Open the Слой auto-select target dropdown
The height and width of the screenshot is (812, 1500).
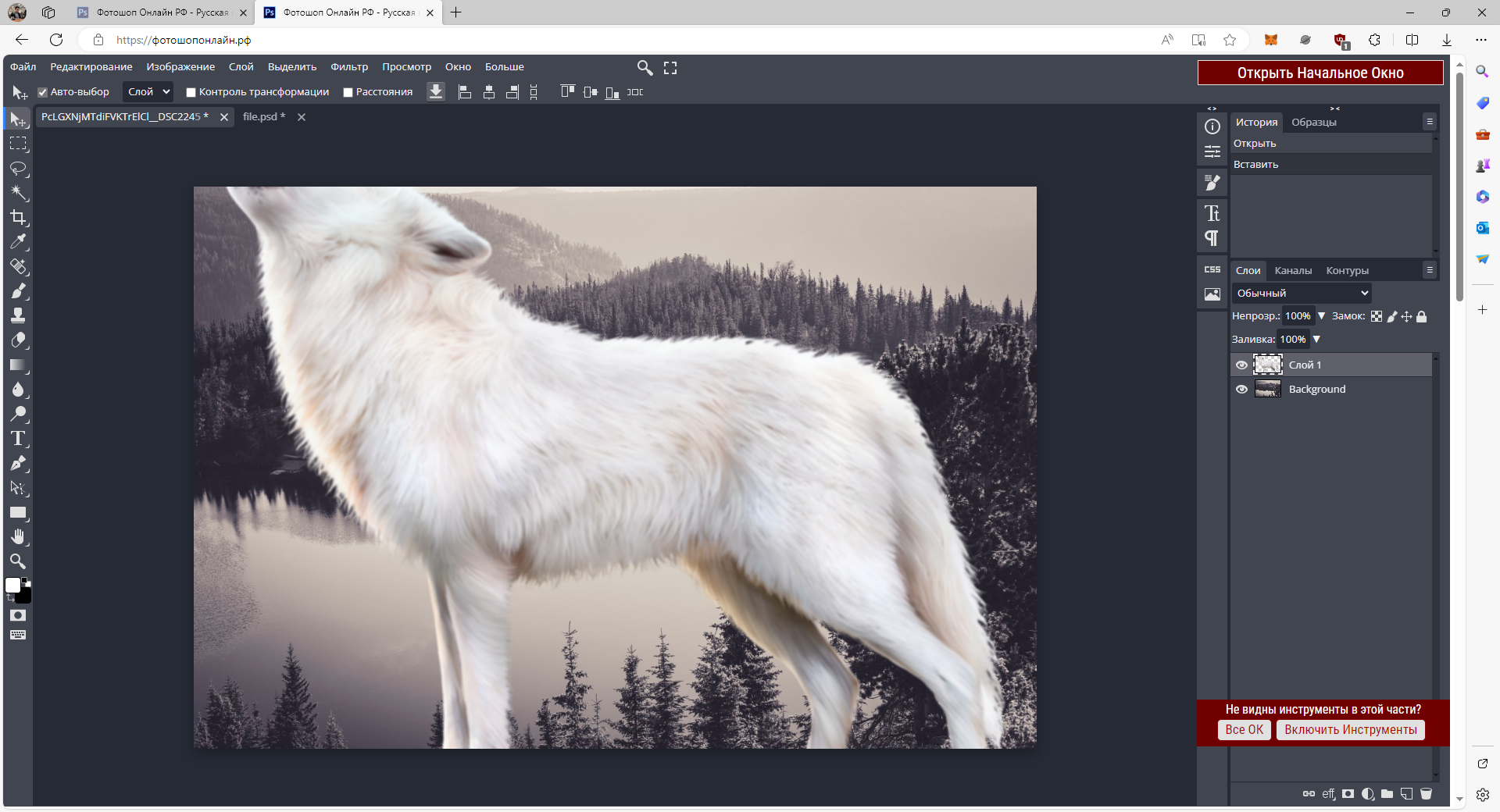(x=148, y=92)
